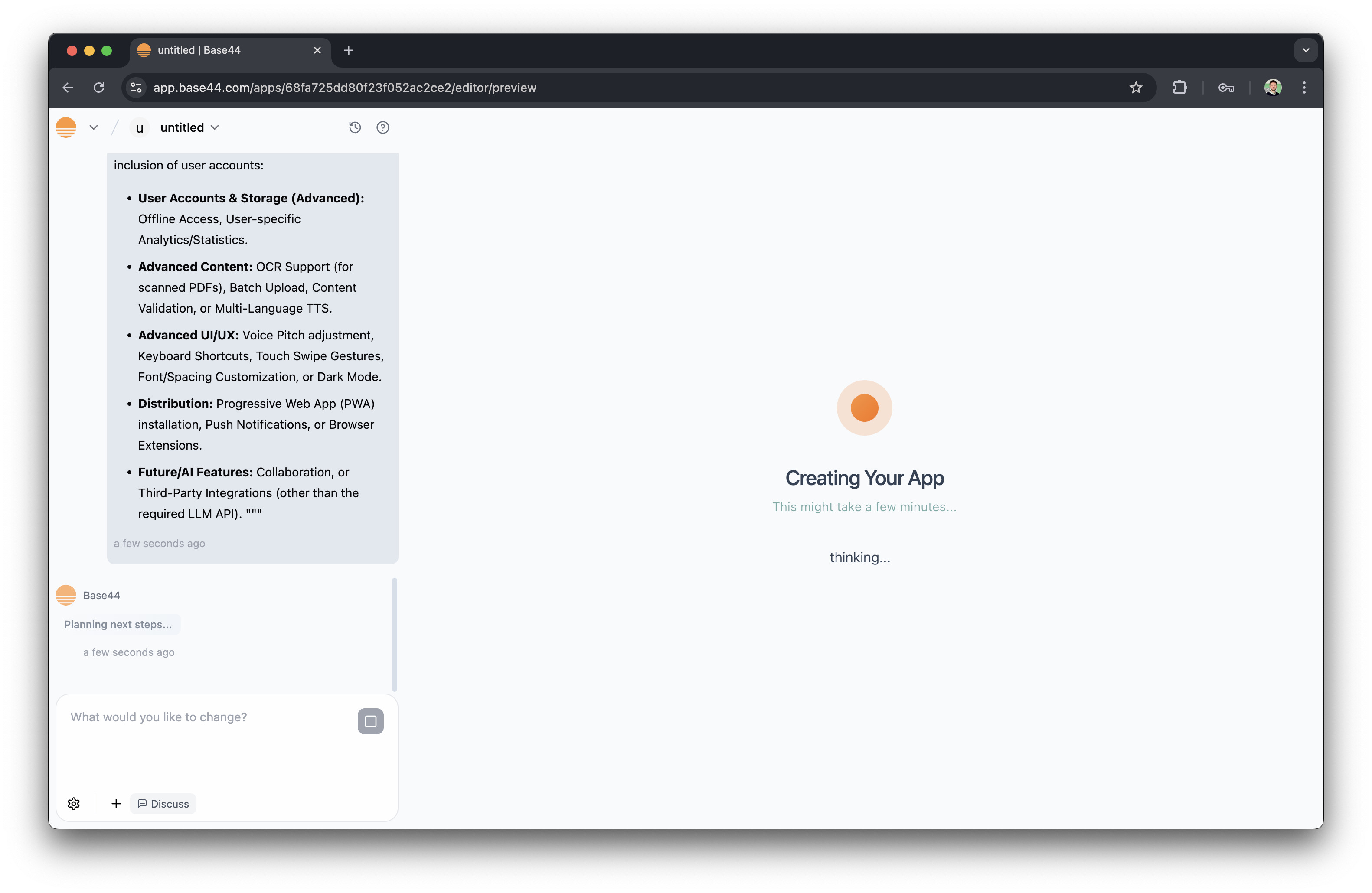1372x893 pixels.
Task: Open browser extensions puzzle icon
Action: point(1179,88)
